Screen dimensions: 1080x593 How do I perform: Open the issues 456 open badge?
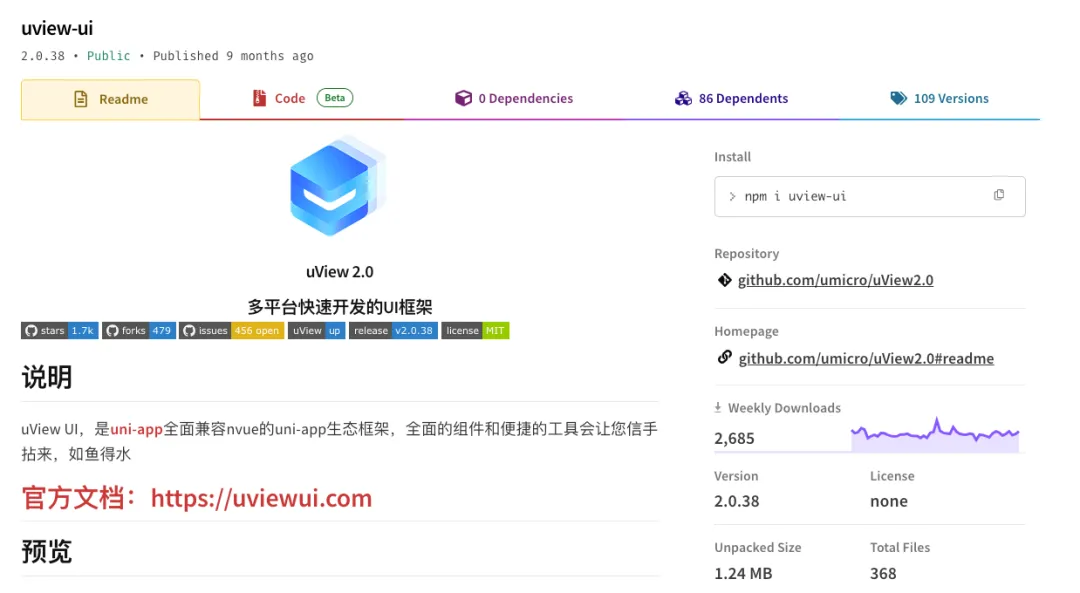(x=231, y=331)
